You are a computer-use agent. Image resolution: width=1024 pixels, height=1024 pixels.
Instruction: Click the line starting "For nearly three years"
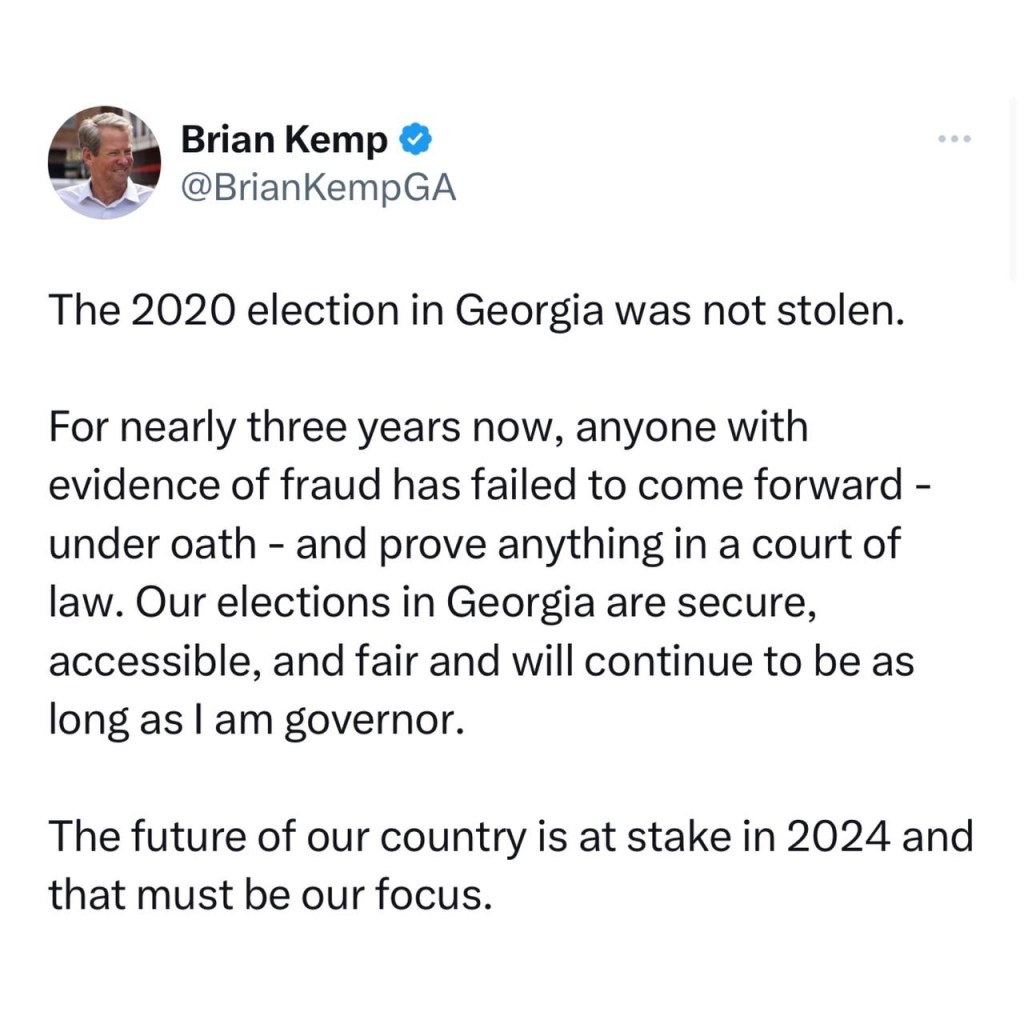click(428, 429)
